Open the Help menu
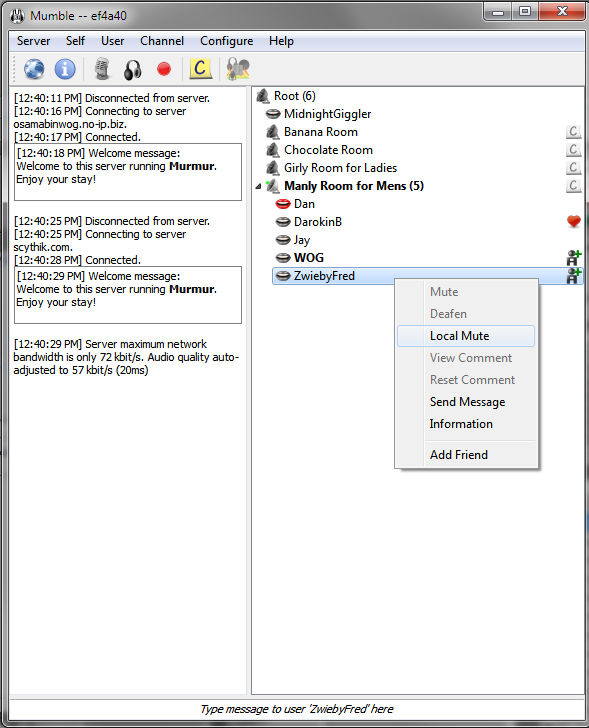Screen dimensions: 589x728 point(281,41)
